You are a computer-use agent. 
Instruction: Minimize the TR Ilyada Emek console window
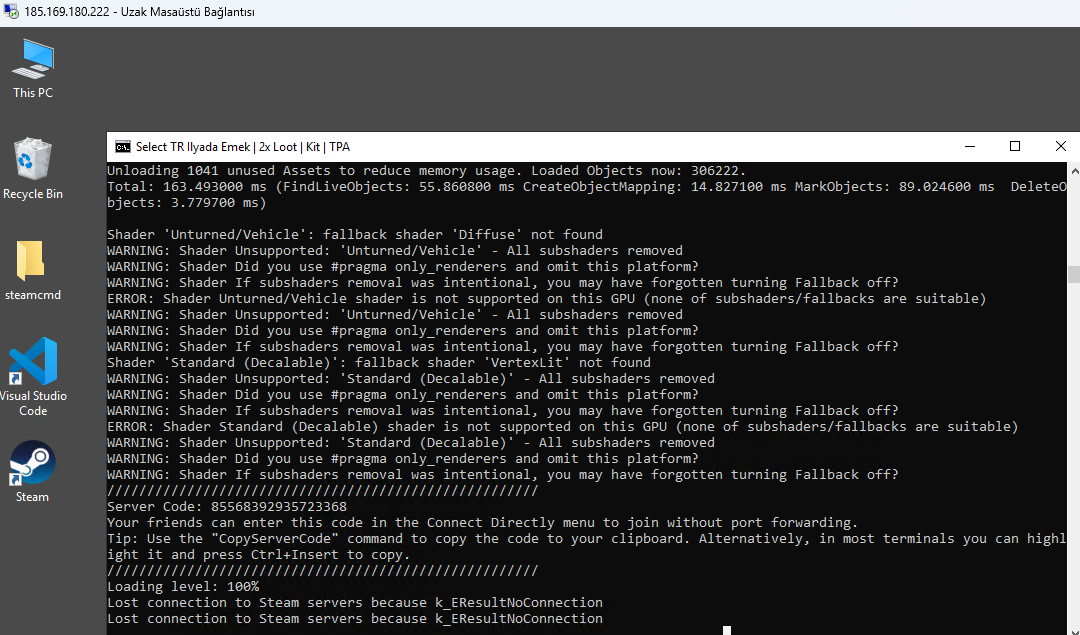(x=970, y=147)
